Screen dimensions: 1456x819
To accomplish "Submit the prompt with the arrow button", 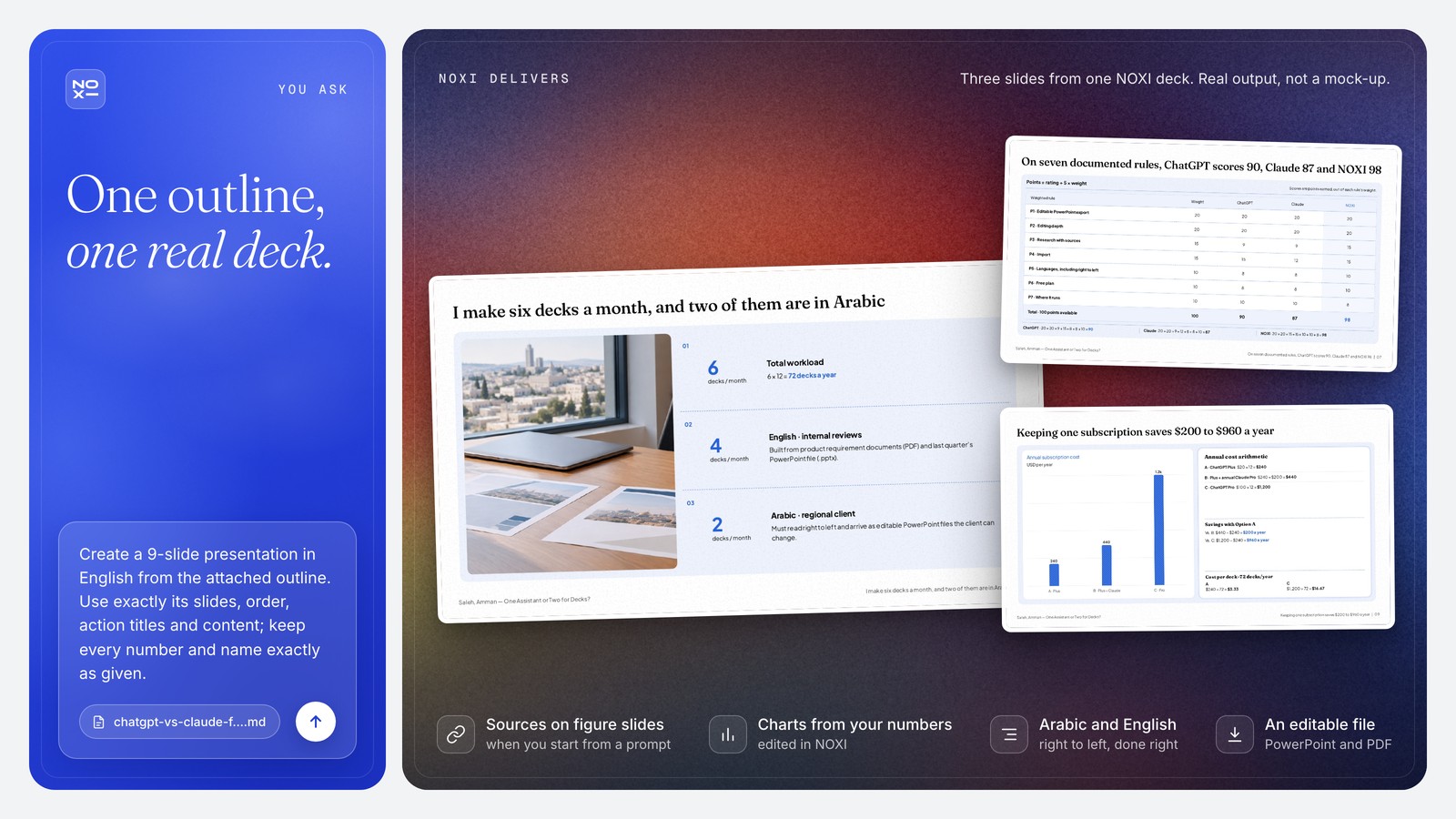I will pos(316,722).
